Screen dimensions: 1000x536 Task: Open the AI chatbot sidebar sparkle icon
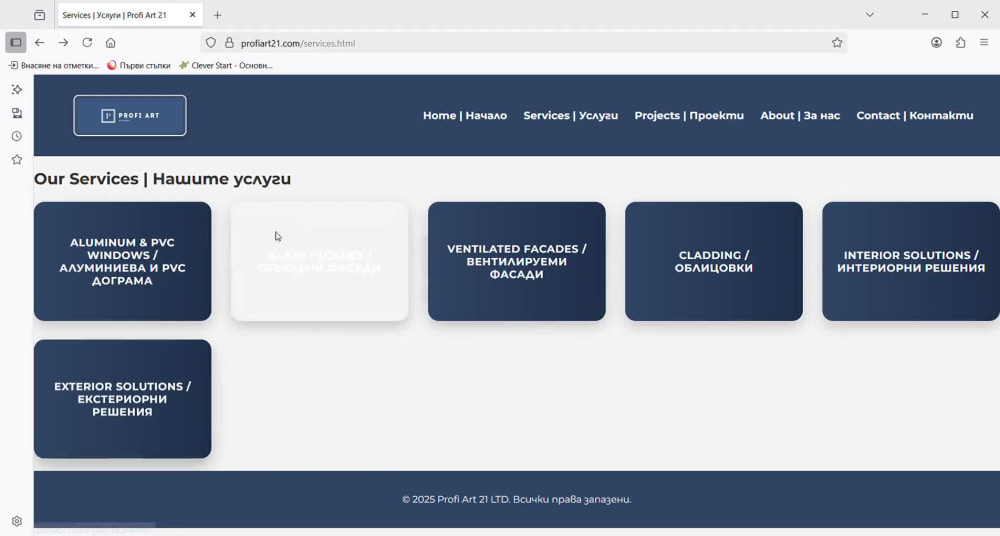tap(17, 89)
